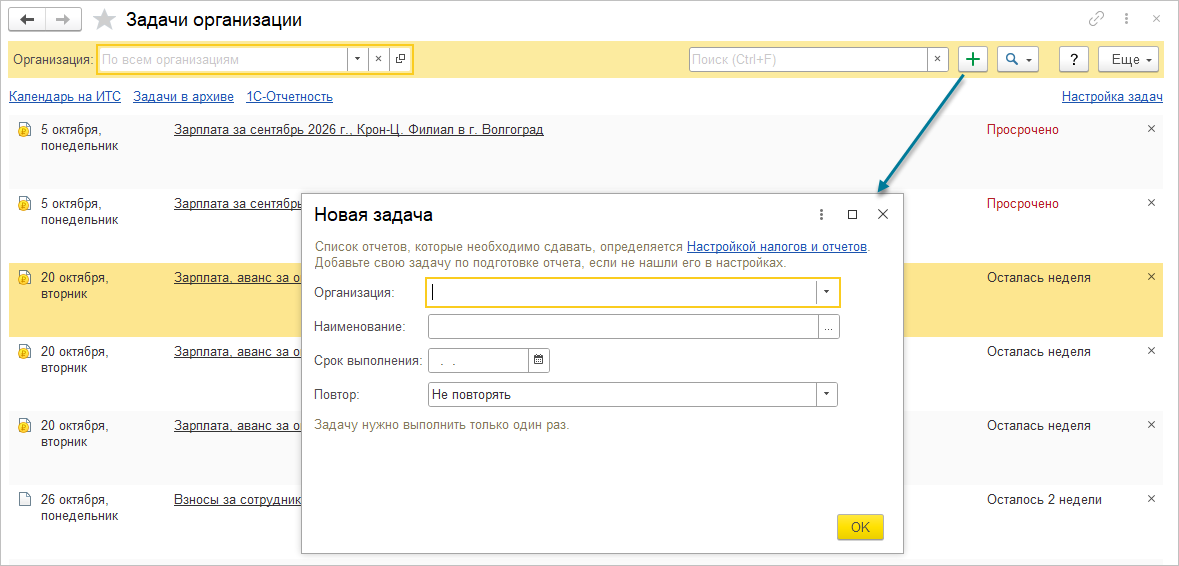1179x566 pixels.
Task: Open the dialog's three-dots menu
Action: pyautogui.click(x=821, y=214)
